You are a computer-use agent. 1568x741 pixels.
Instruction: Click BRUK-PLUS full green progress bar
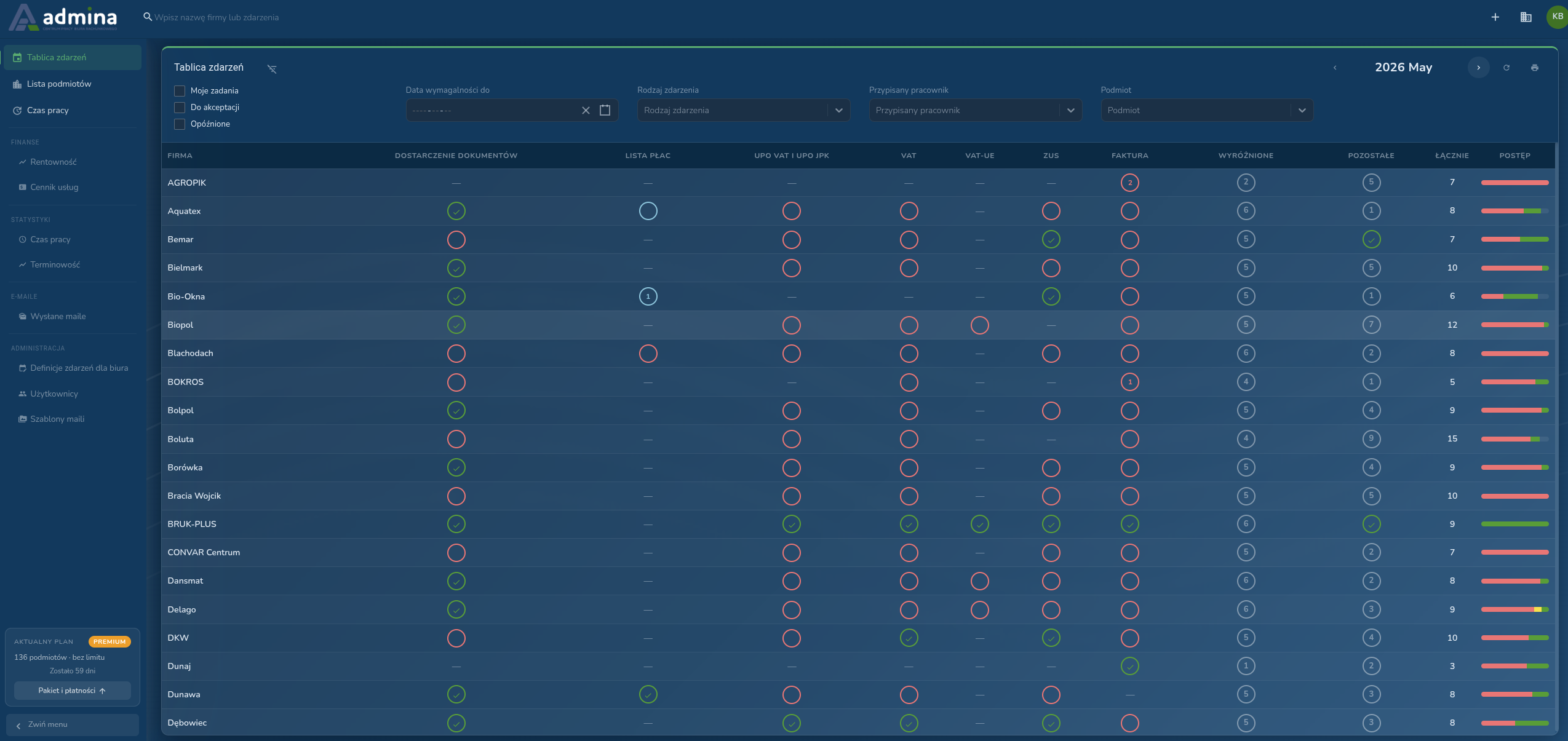[x=1515, y=524]
